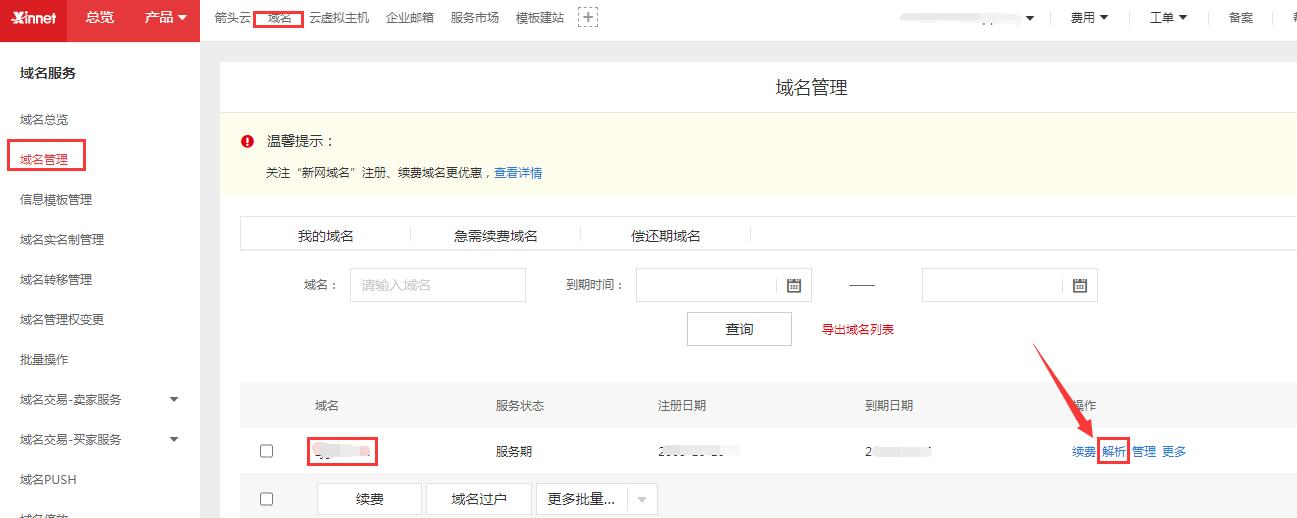Screen dimensions: 1297x518
Task: Open the 工单 dropdown menu
Action: click(1168, 18)
